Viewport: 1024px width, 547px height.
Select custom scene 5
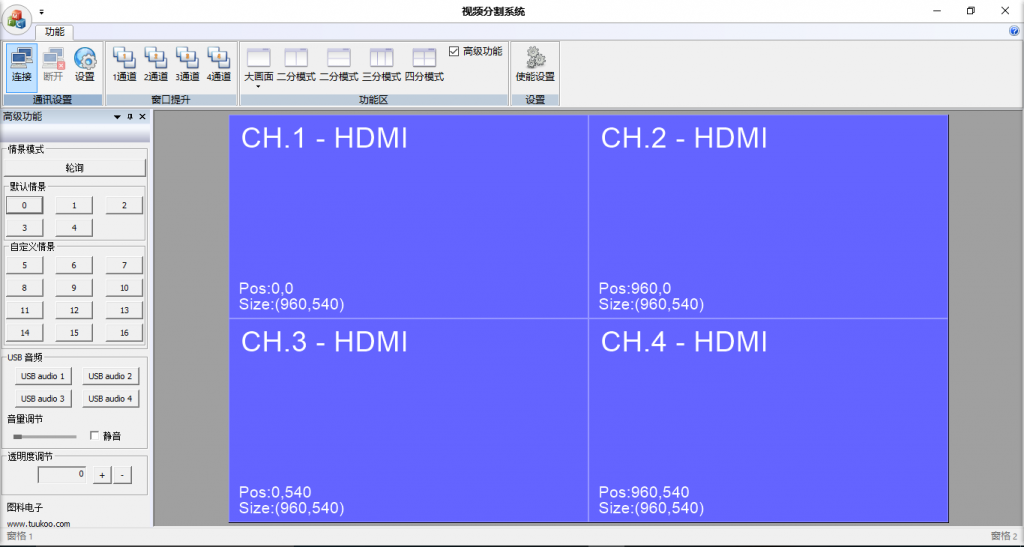tap(25, 265)
